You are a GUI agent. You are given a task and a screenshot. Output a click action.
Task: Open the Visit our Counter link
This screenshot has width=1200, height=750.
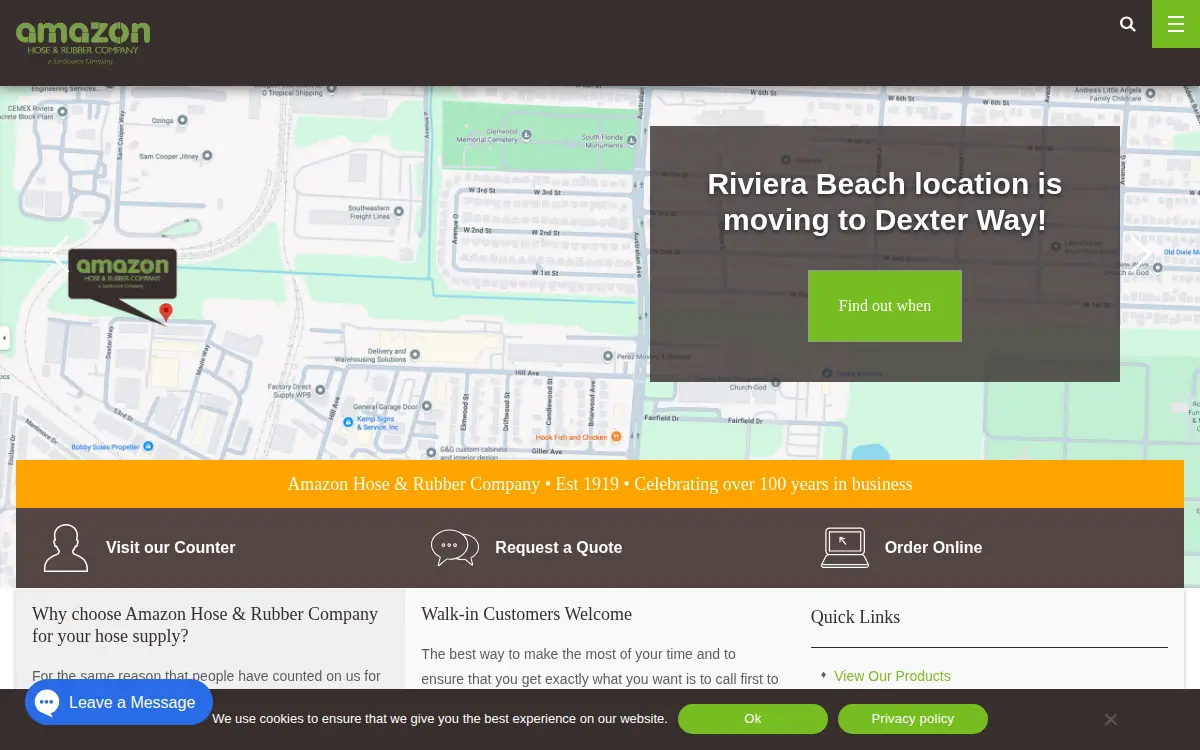[171, 548]
